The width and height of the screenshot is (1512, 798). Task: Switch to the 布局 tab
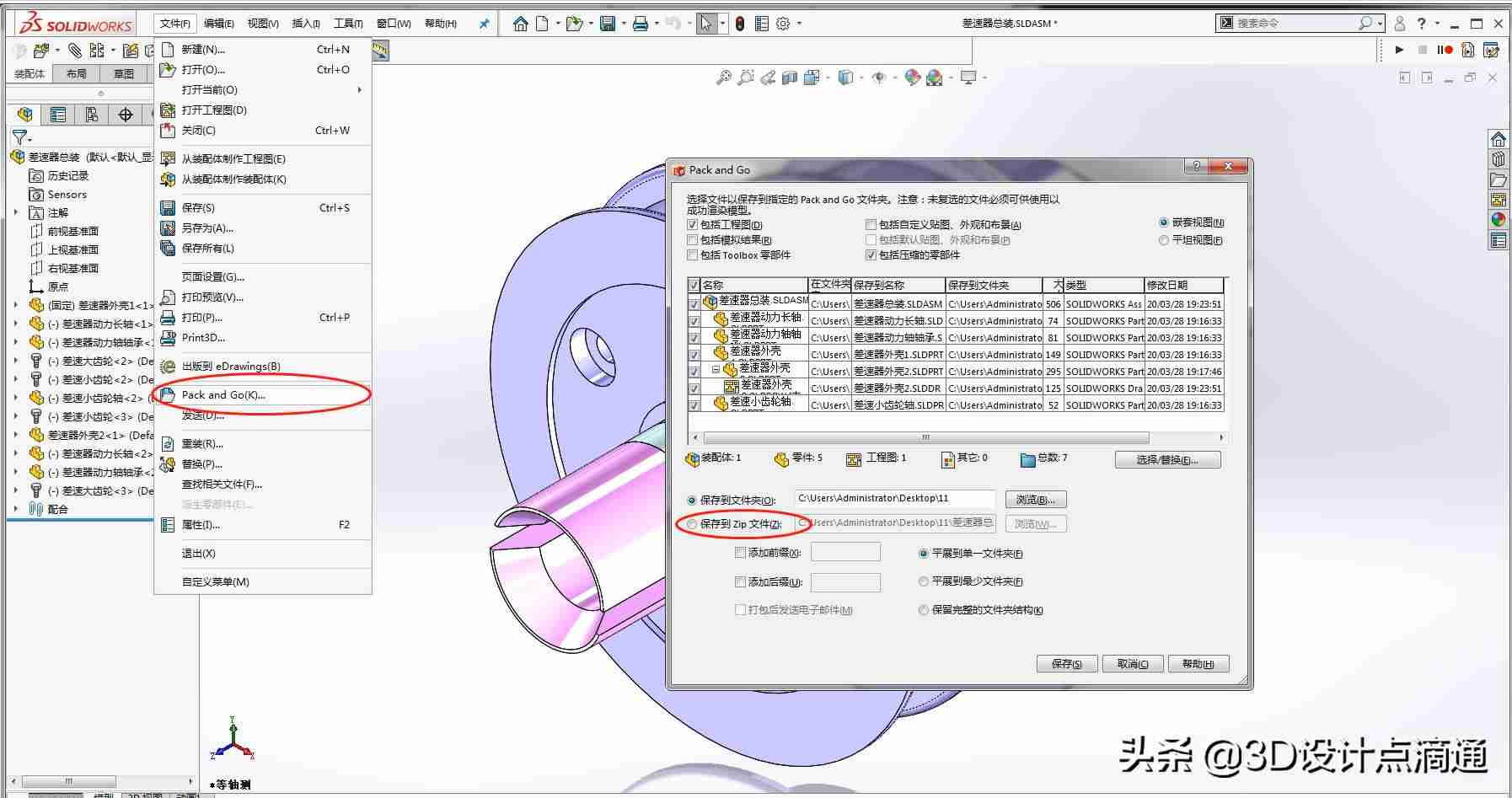pos(77,73)
